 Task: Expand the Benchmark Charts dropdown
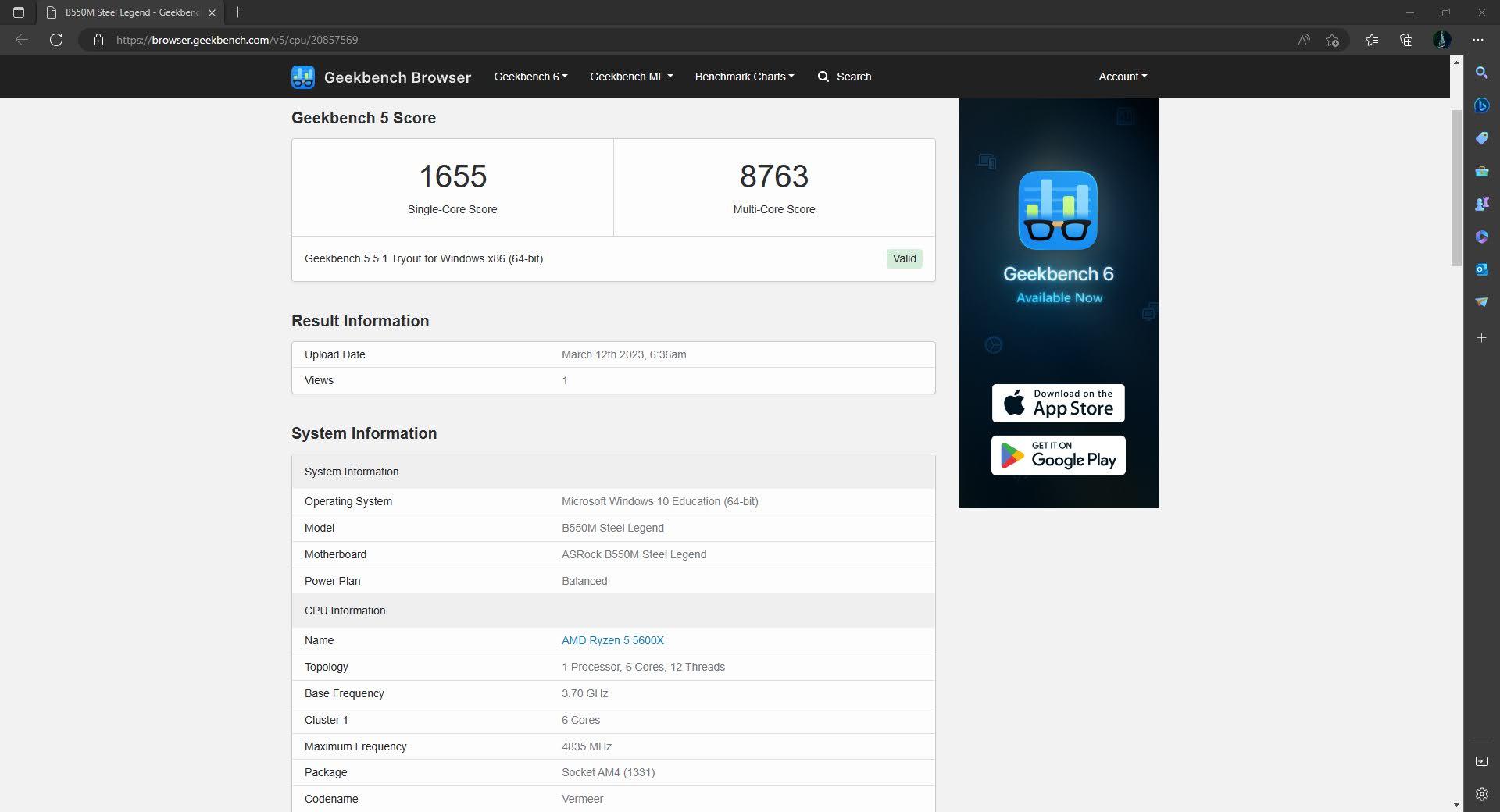[x=745, y=77]
